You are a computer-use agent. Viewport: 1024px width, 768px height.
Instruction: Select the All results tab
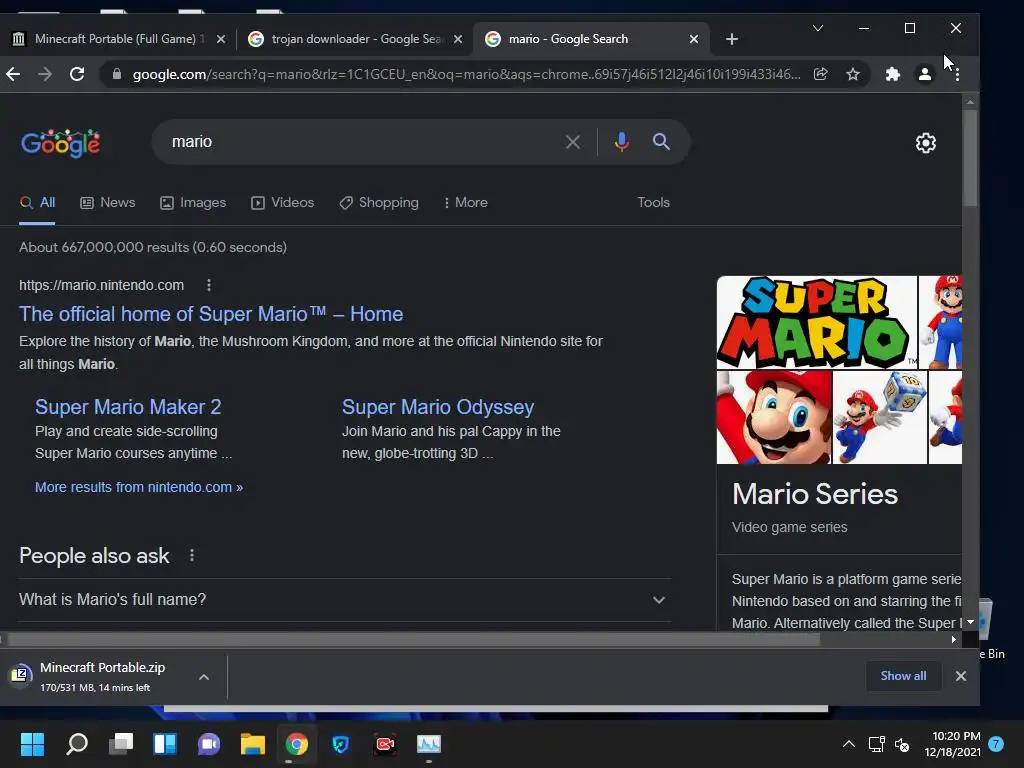point(37,202)
